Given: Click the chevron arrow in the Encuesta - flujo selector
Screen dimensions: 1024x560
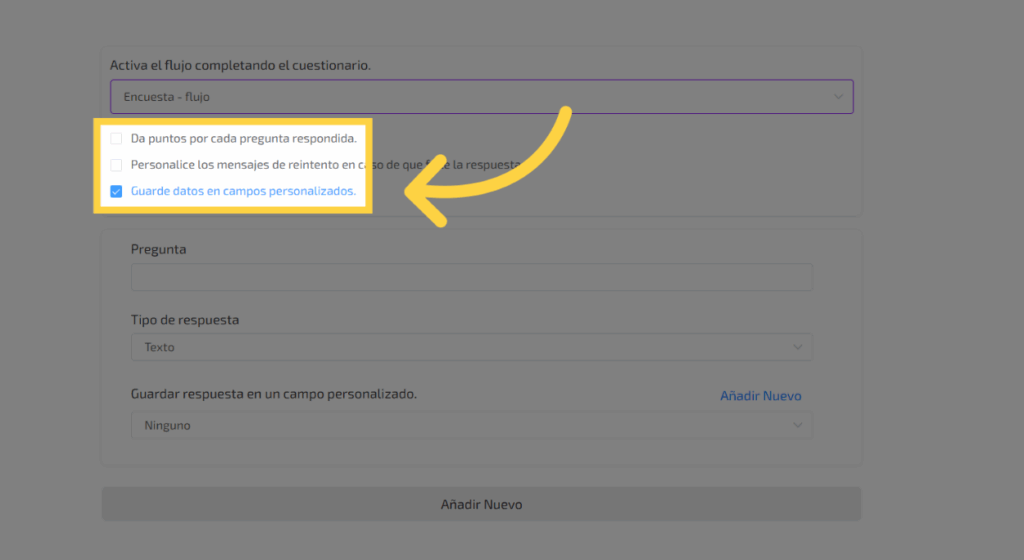Looking at the screenshot, I should coord(838,97).
